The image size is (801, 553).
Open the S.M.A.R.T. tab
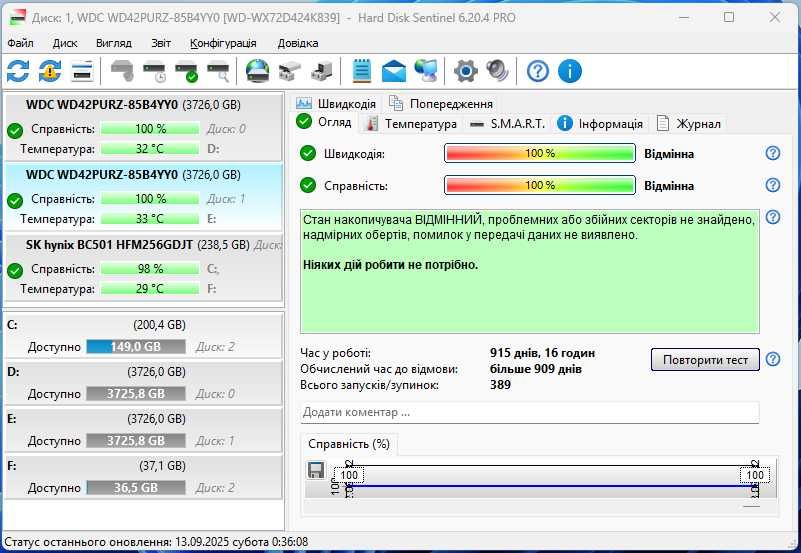(x=507, y=124)
